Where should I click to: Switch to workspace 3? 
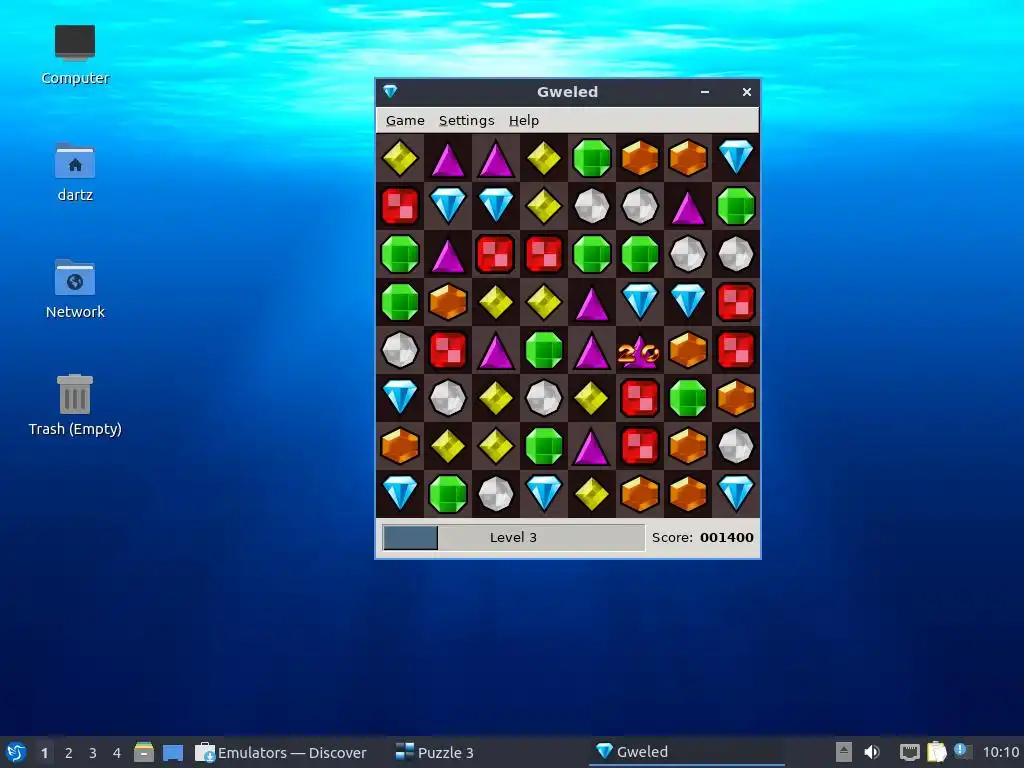(x=93, y=753)
